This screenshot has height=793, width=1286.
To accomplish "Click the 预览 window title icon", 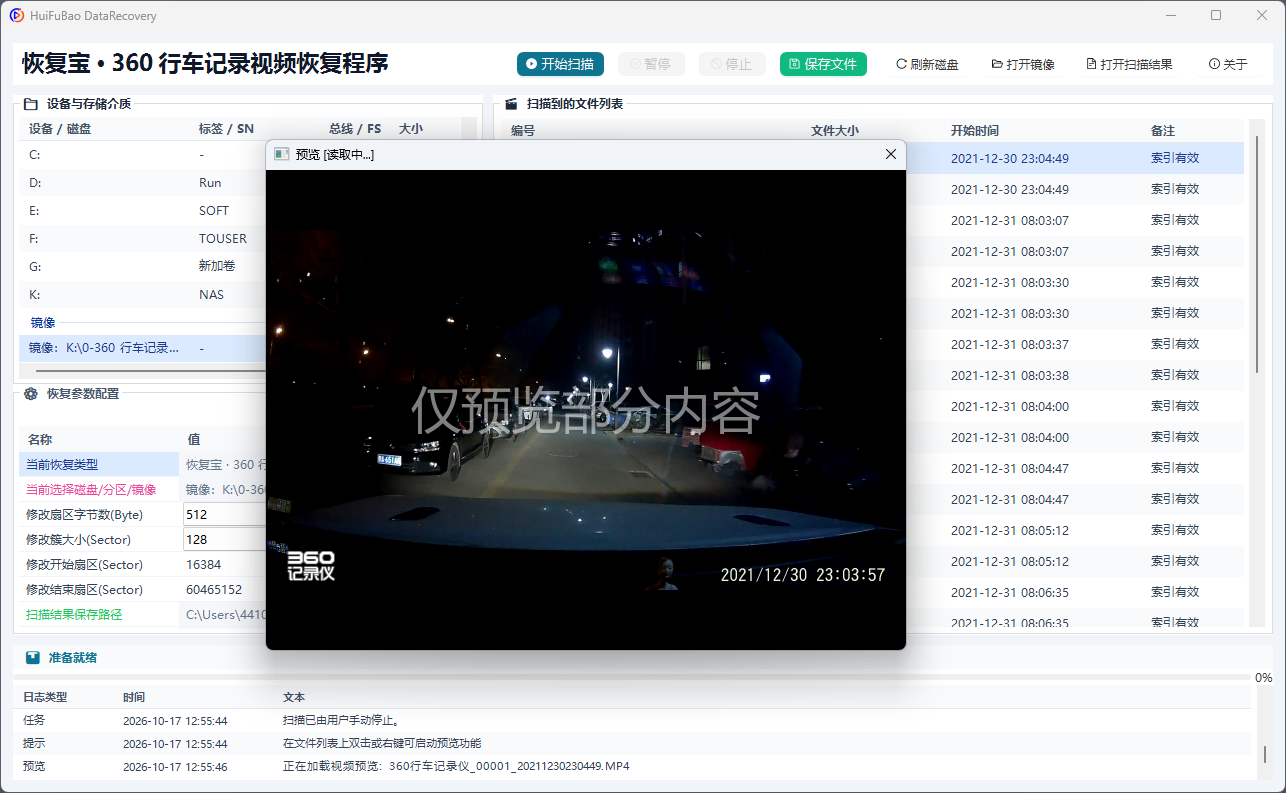I will point(282,155).
